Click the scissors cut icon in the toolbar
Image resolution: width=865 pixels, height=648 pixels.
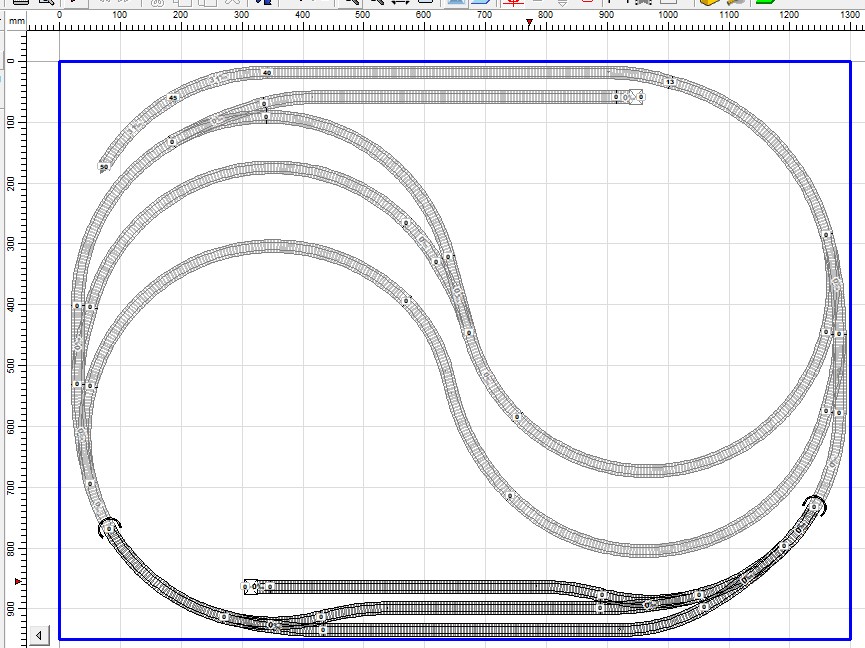158,3
